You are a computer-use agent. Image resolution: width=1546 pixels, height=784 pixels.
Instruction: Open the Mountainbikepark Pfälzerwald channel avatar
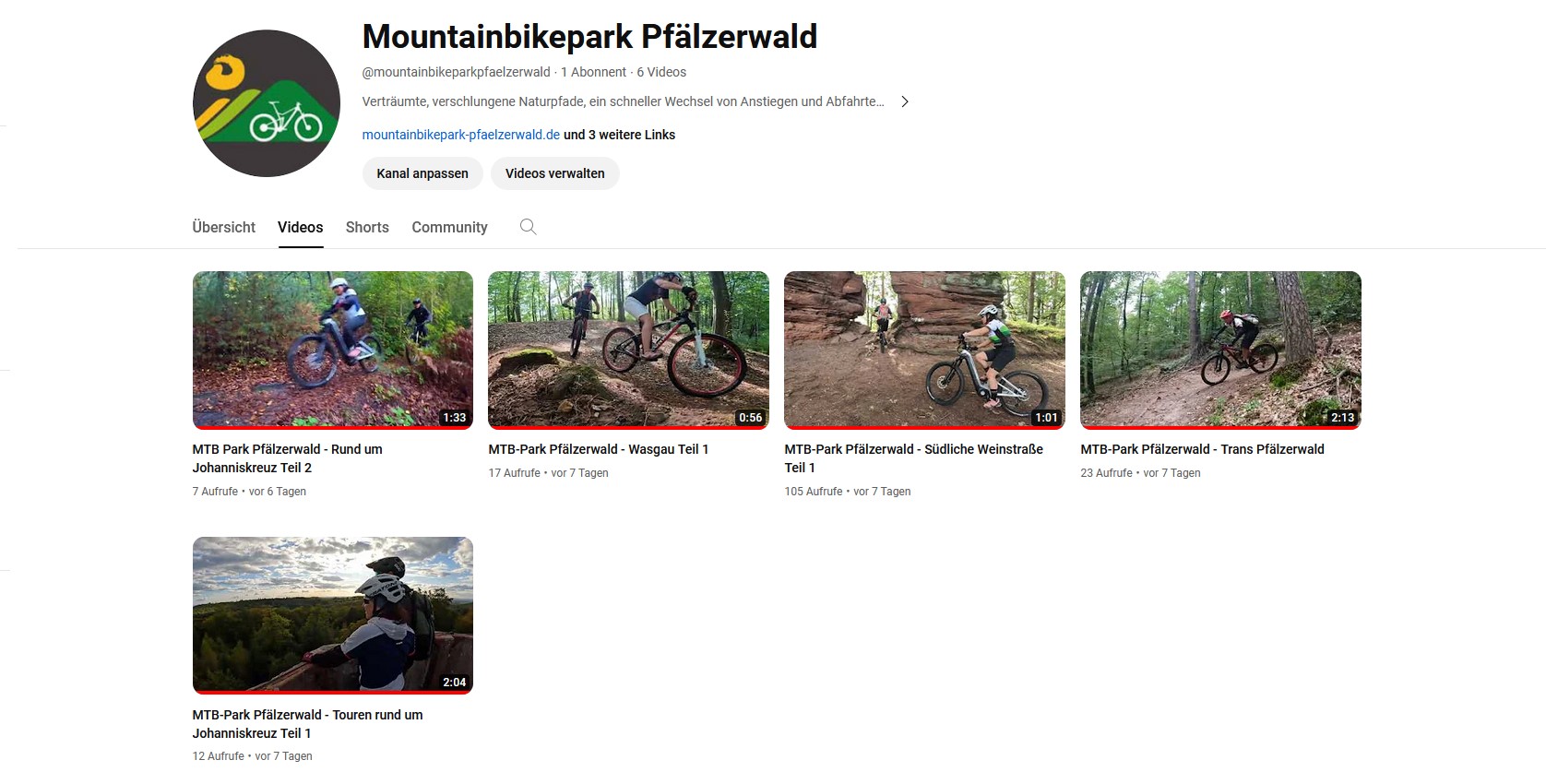[267, 103]
